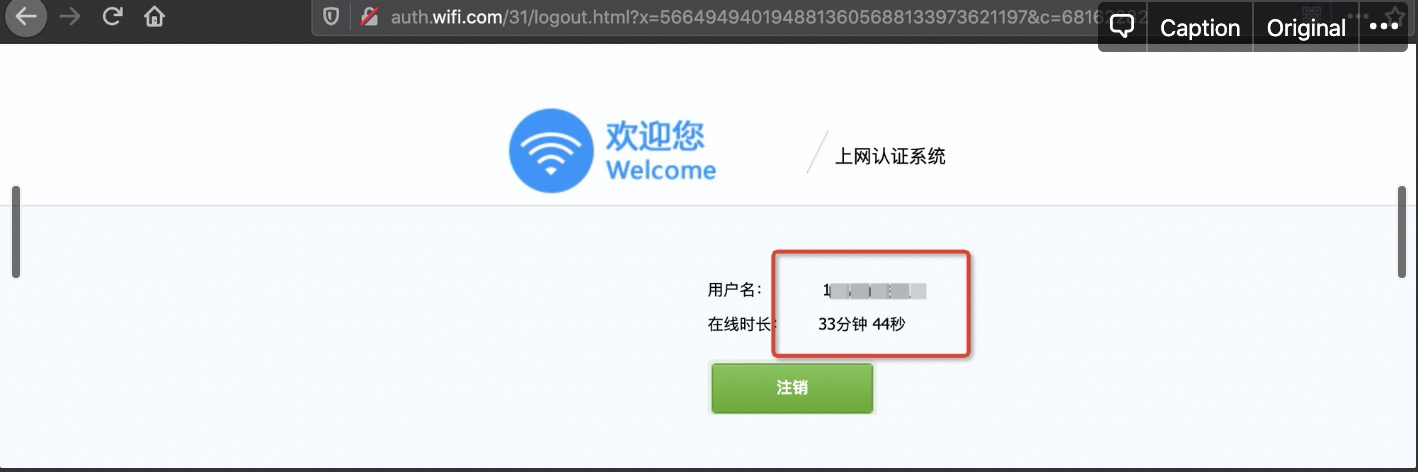Screen dimensions: 1418x472
Task: Open the browser home page icon
Action: point(154,17)
